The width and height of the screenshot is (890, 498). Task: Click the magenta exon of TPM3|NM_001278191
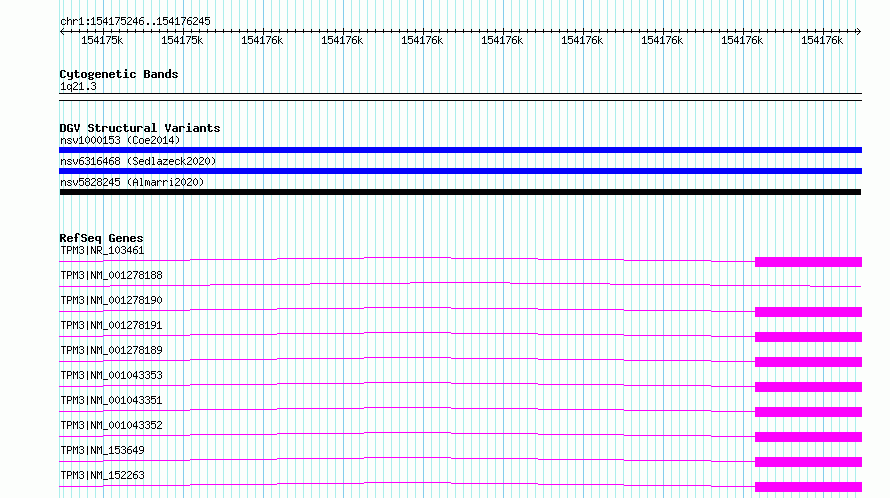(808, 337)
